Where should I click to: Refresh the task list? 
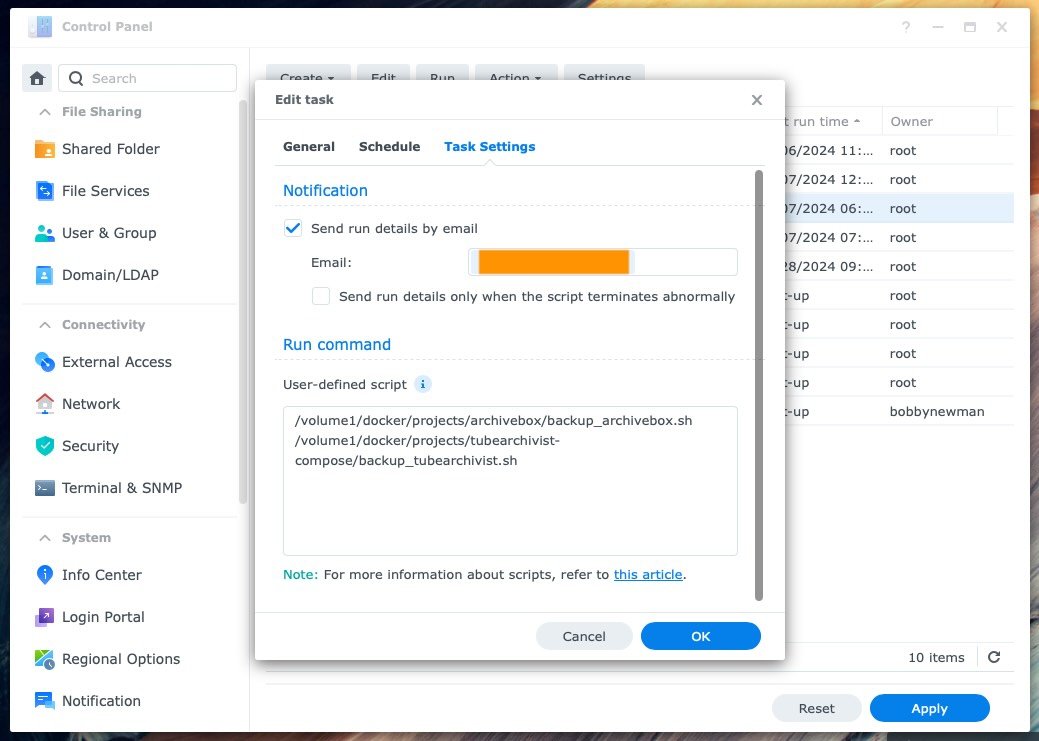click(x=994, y=657)
